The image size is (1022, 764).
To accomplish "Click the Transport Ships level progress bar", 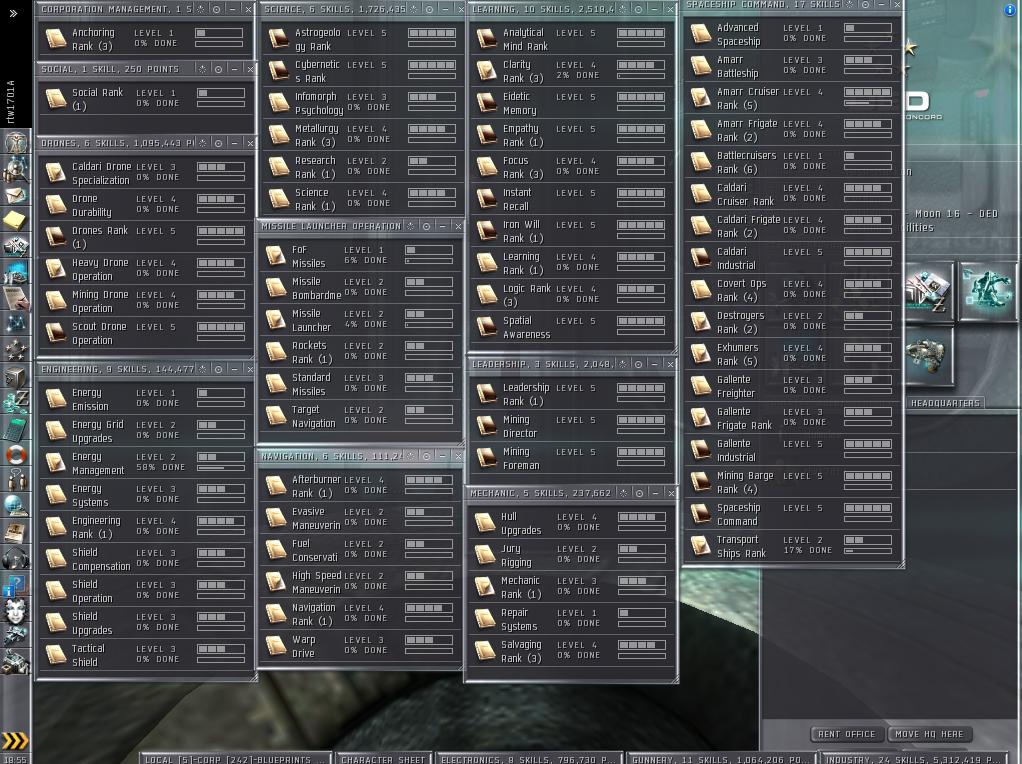I will [868, 540].
